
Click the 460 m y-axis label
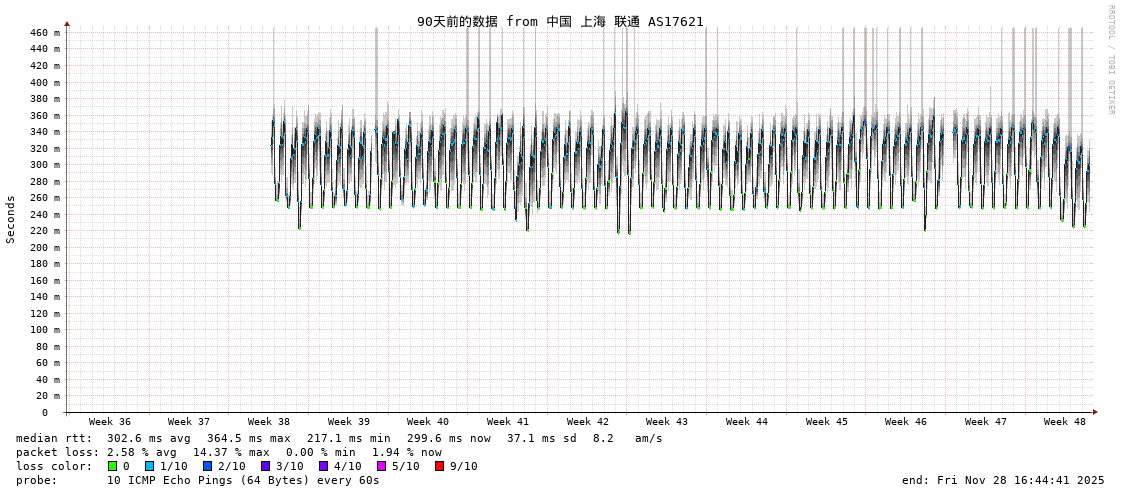tap(44, 33)
